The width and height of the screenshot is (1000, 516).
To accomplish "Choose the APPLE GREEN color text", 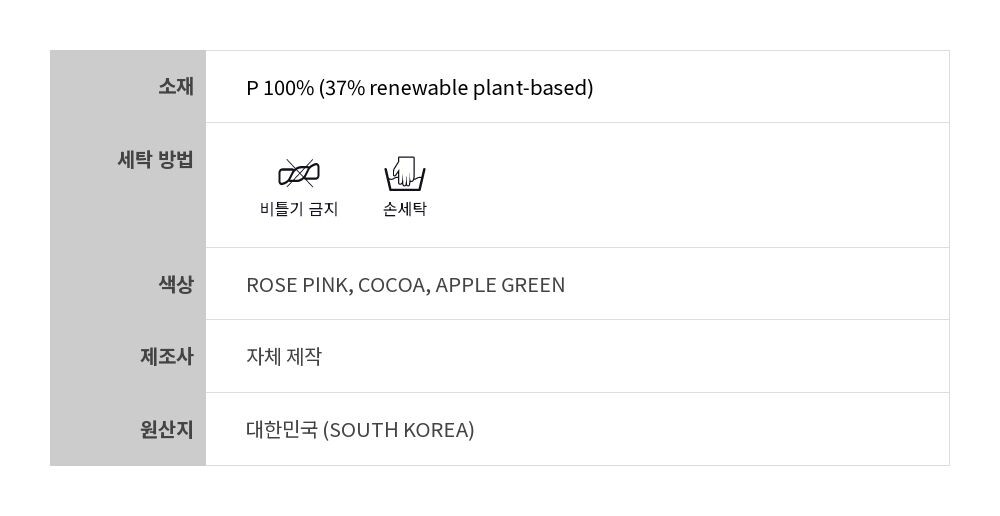I will pos(500,285).
